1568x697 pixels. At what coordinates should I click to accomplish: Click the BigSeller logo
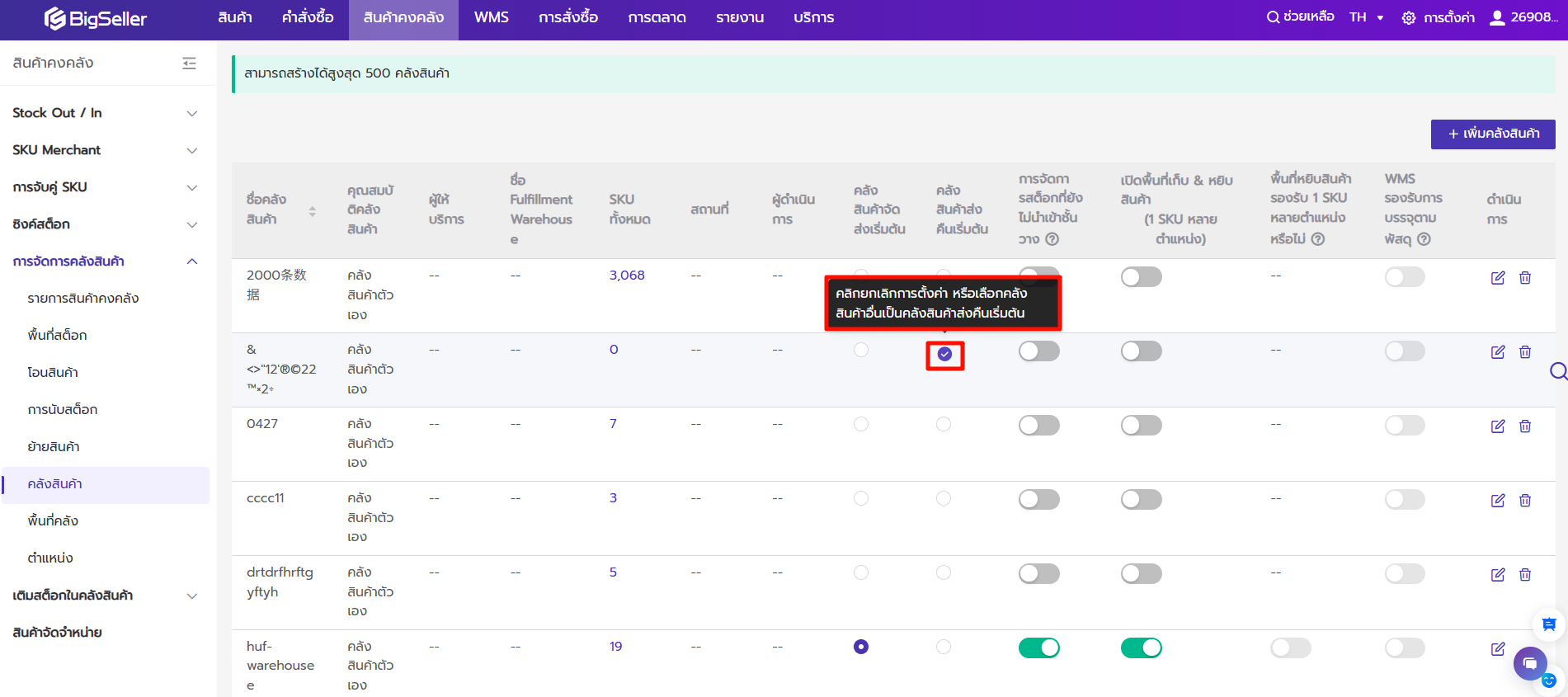click(95, 18)
